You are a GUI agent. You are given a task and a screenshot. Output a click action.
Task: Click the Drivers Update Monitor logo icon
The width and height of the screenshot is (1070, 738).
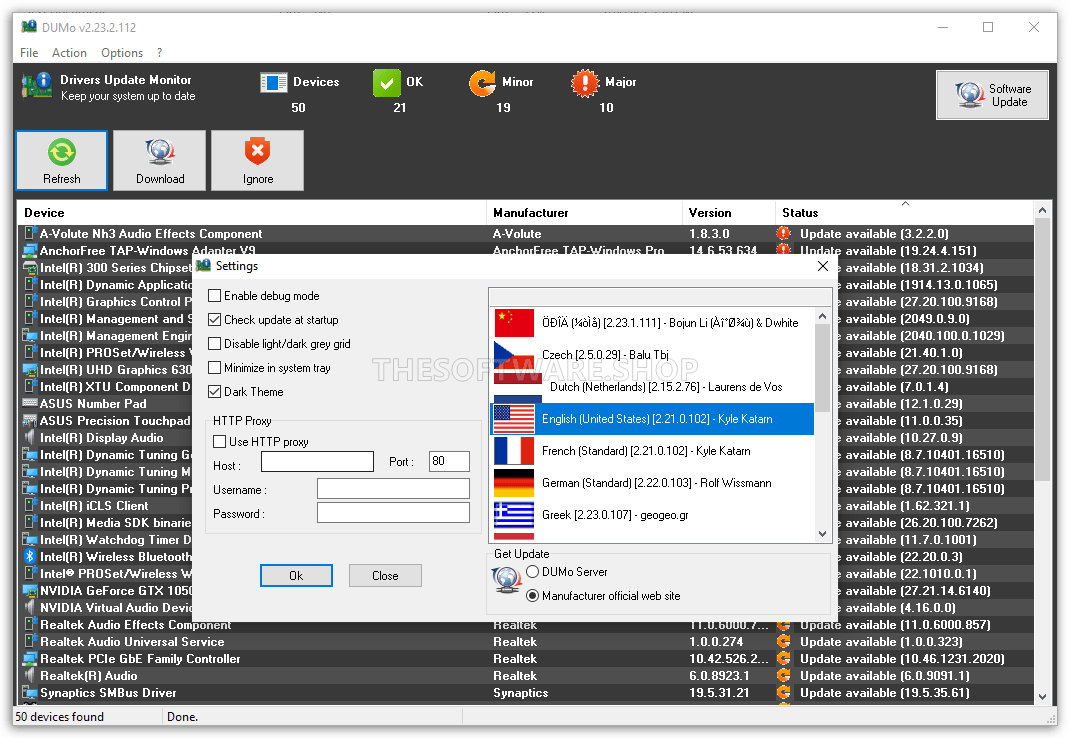click(x=37, y=85)
